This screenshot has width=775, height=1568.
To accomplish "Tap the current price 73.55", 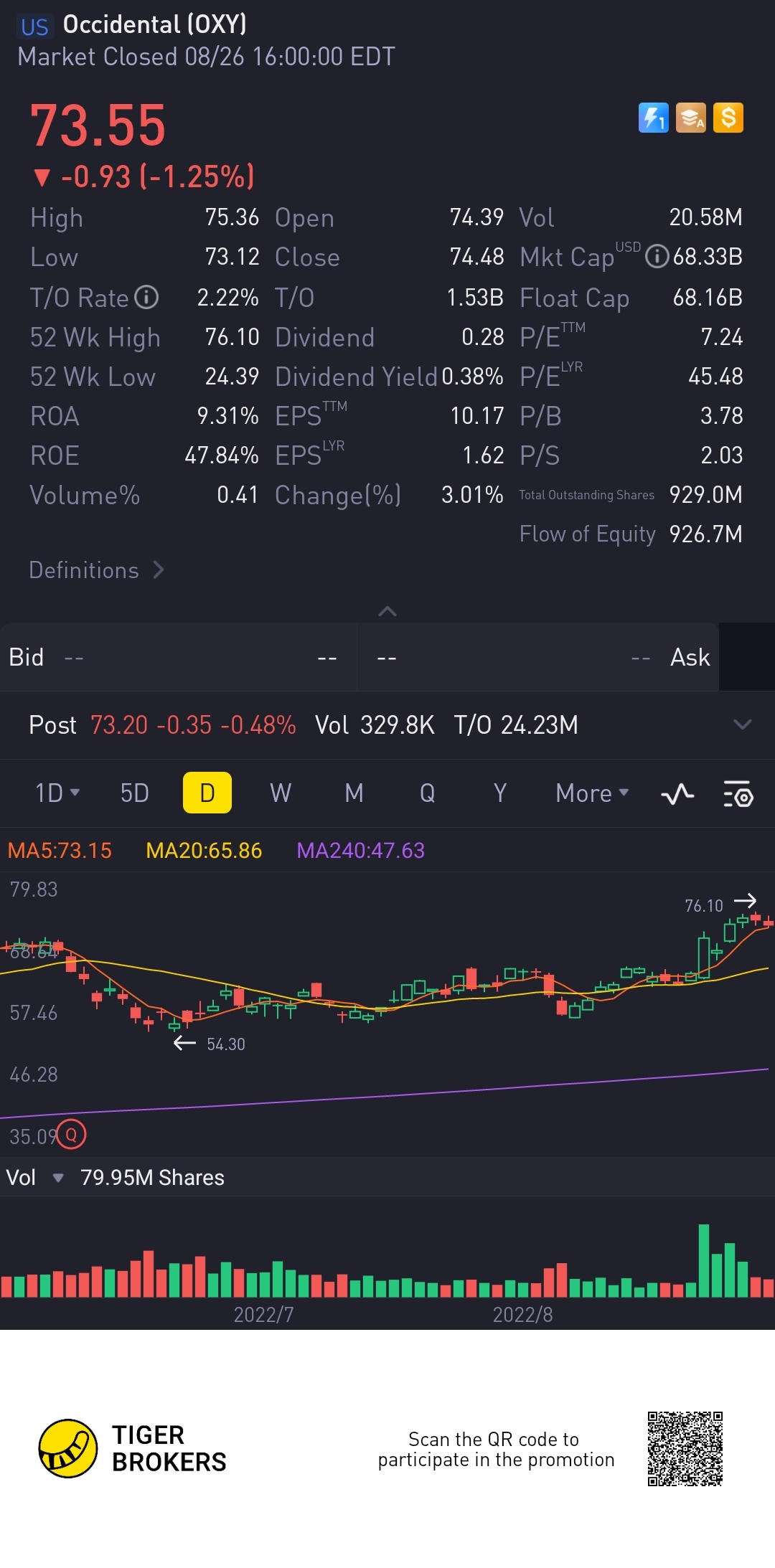I will coord(98,126).
